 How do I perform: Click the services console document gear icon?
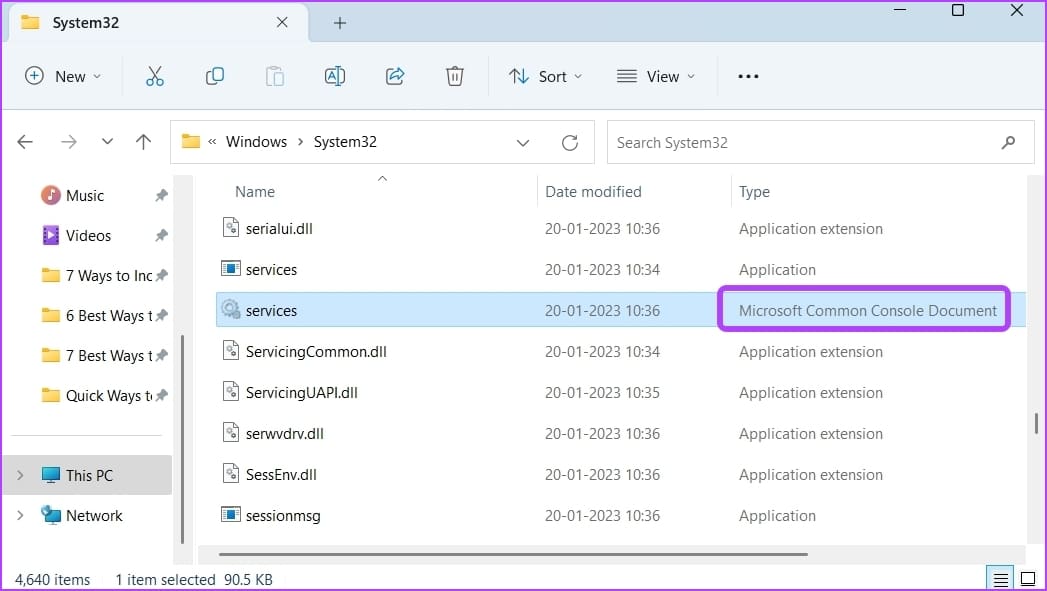(230, 309)
